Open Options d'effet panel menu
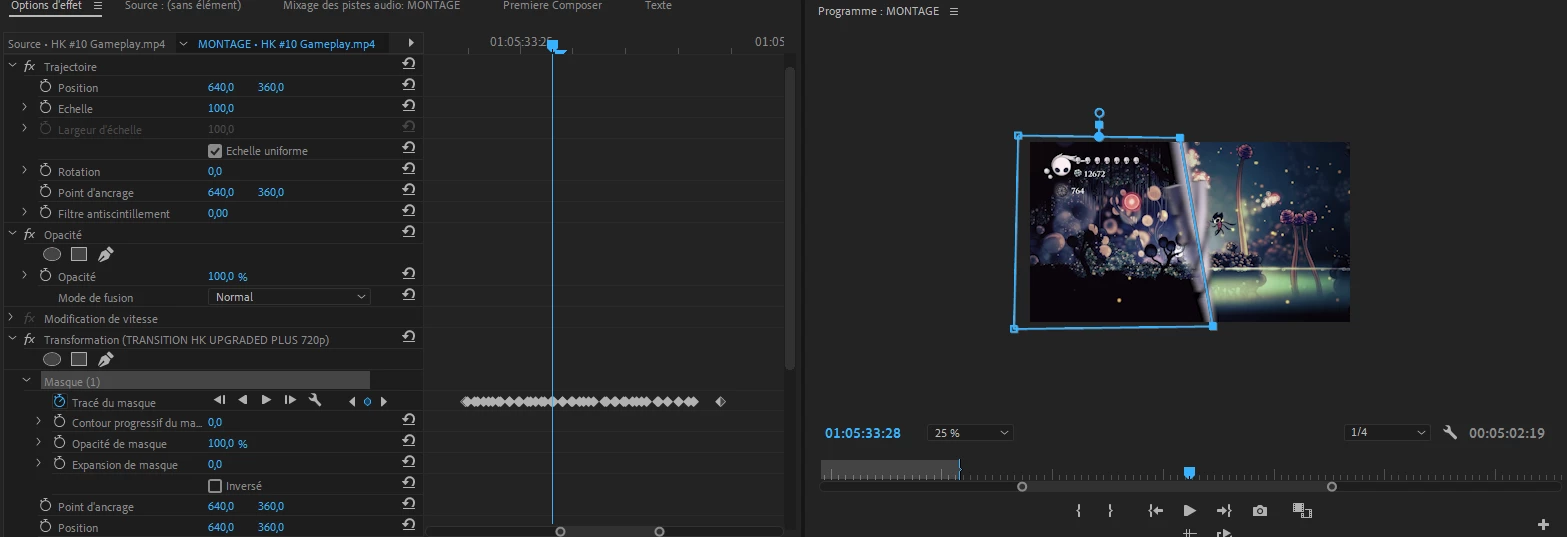 [97, 6]
